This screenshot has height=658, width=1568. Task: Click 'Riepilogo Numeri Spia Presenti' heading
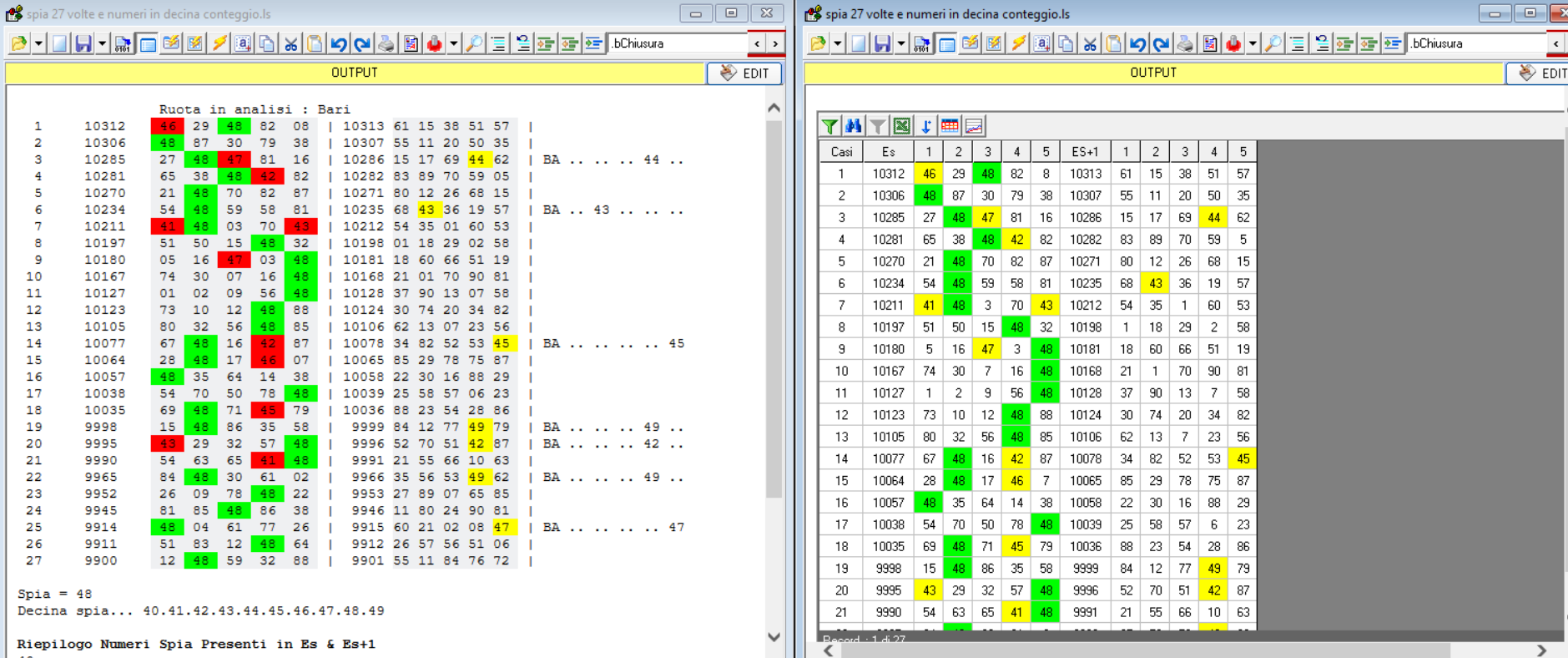click(196, 644)
